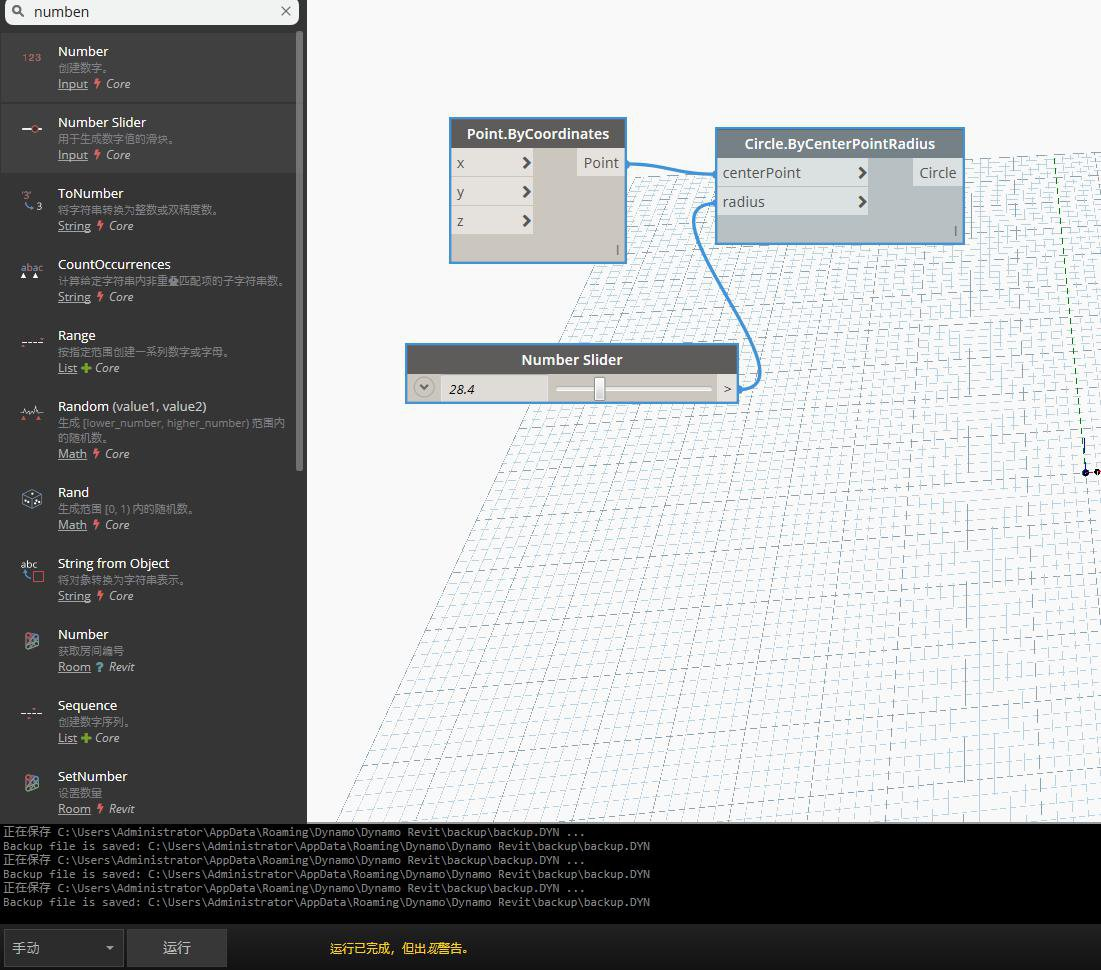Click the SetNumber Revit icon
Screen dimensions: 1101x970
tap(32, 783)
